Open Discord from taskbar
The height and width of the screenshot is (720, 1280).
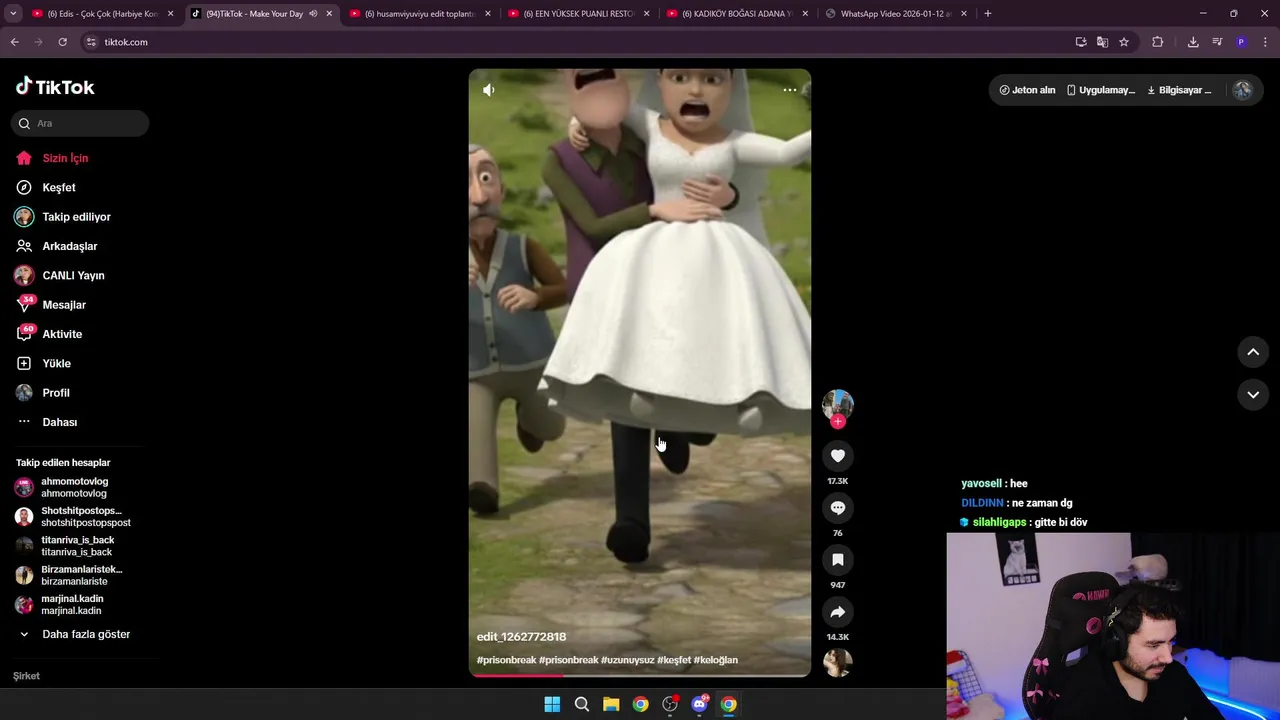click(x=699, y=704)
